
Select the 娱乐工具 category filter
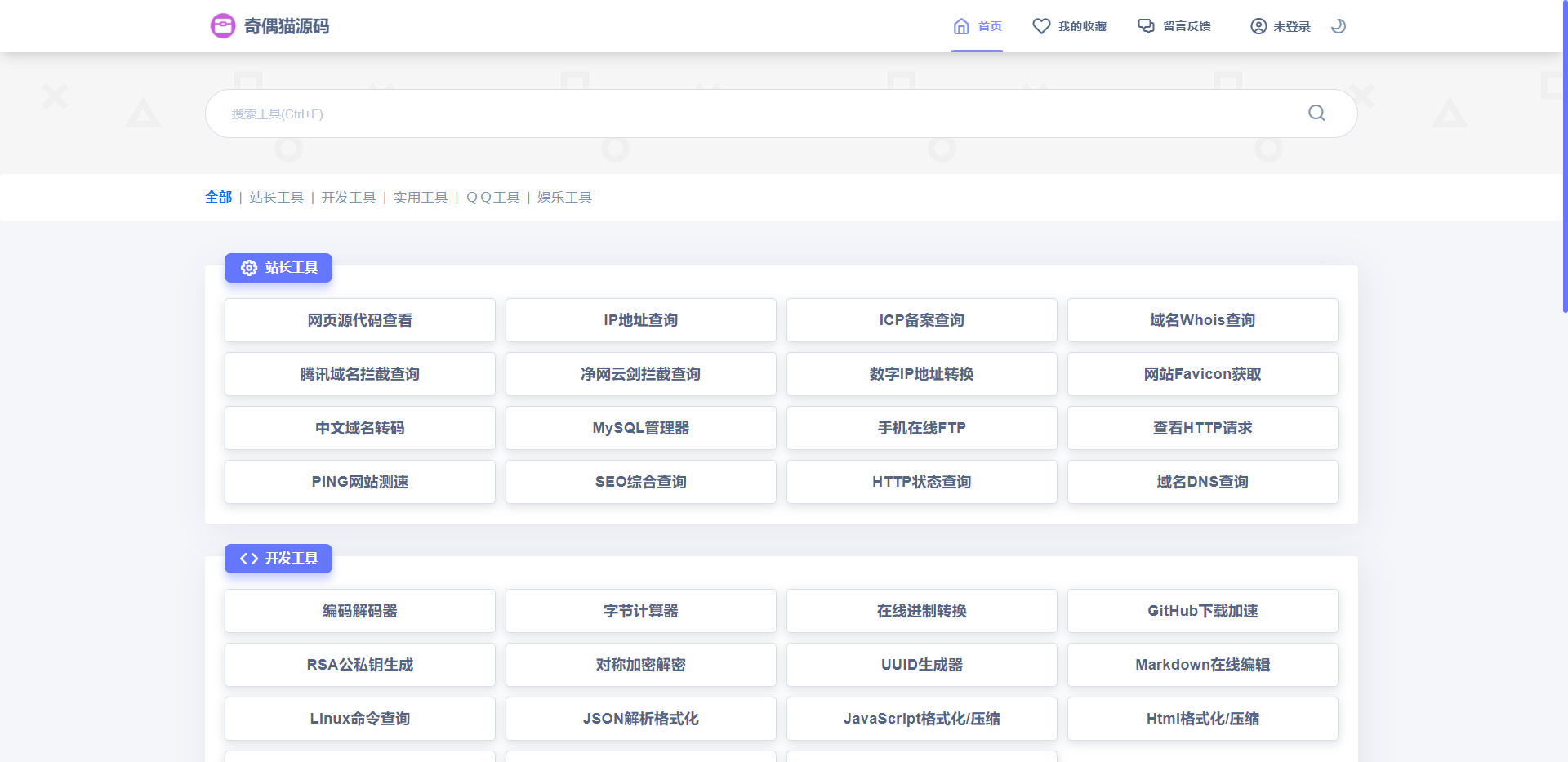pyautogui.click(x=564, y=197)
